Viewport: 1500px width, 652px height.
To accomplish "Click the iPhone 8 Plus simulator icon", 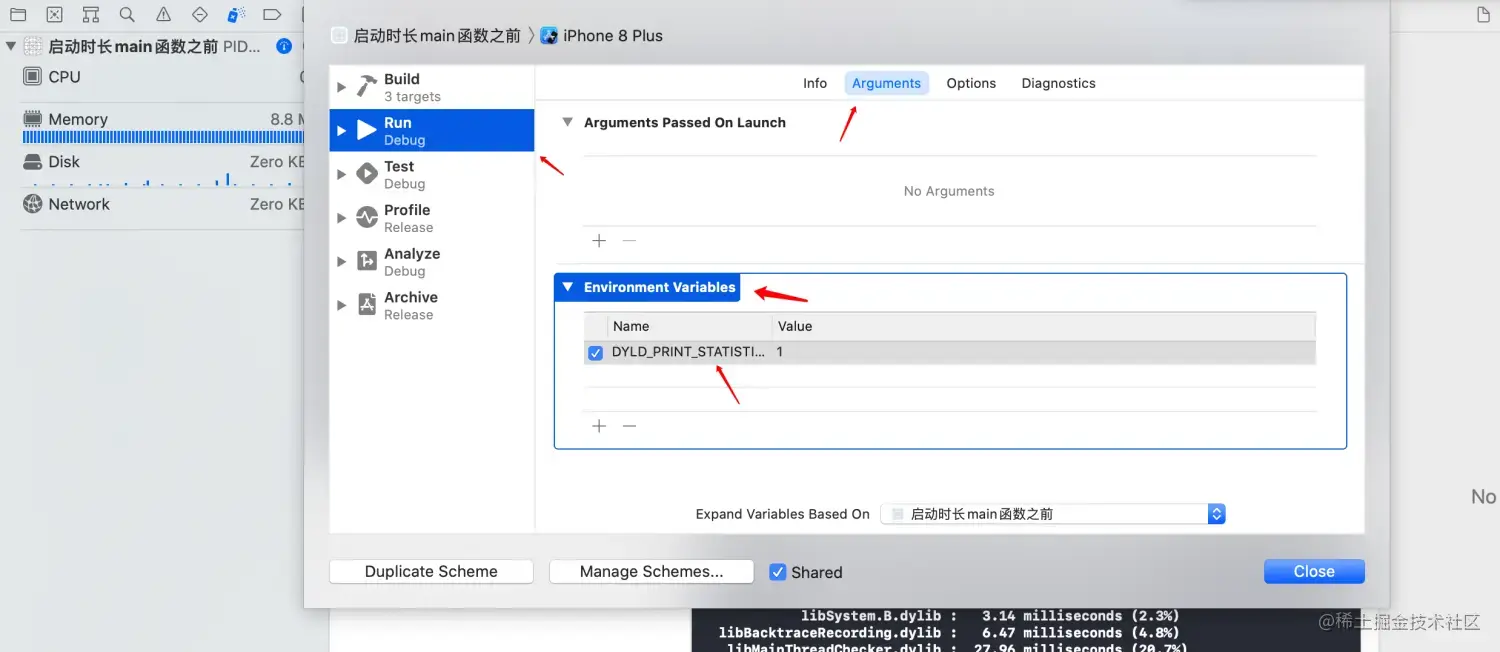I will (549, 36).
